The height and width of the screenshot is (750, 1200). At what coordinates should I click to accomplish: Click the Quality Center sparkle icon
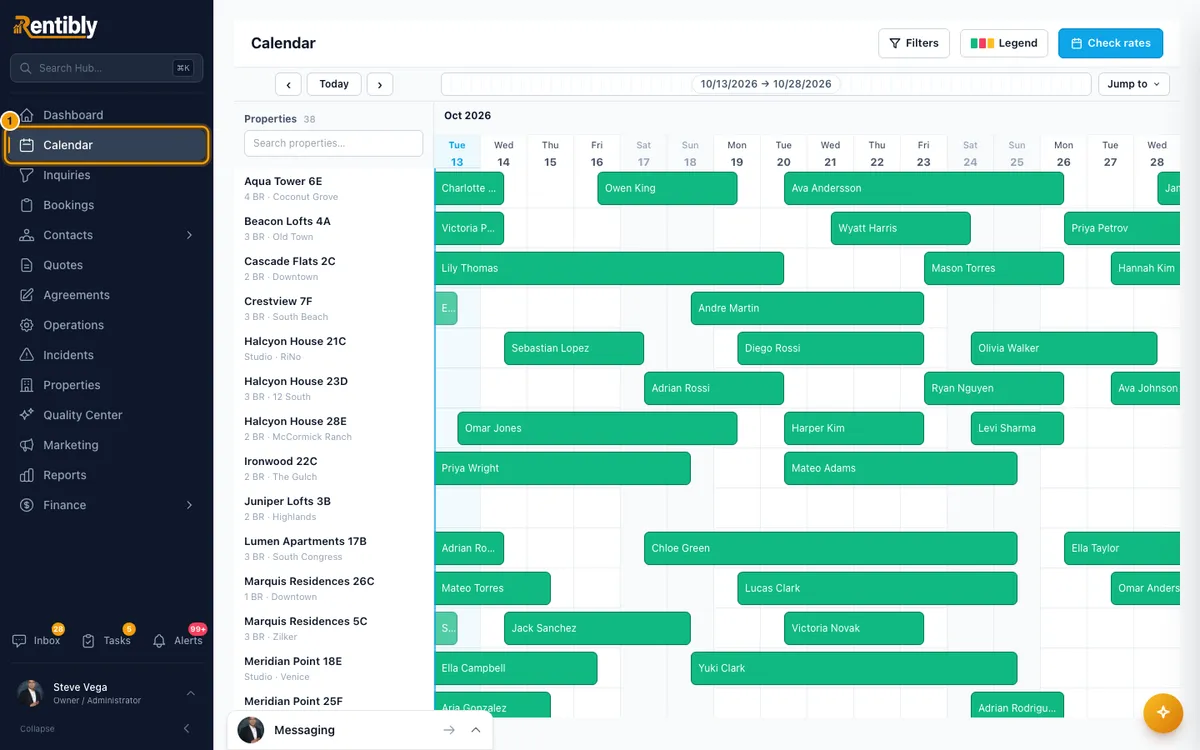[27, 415]
